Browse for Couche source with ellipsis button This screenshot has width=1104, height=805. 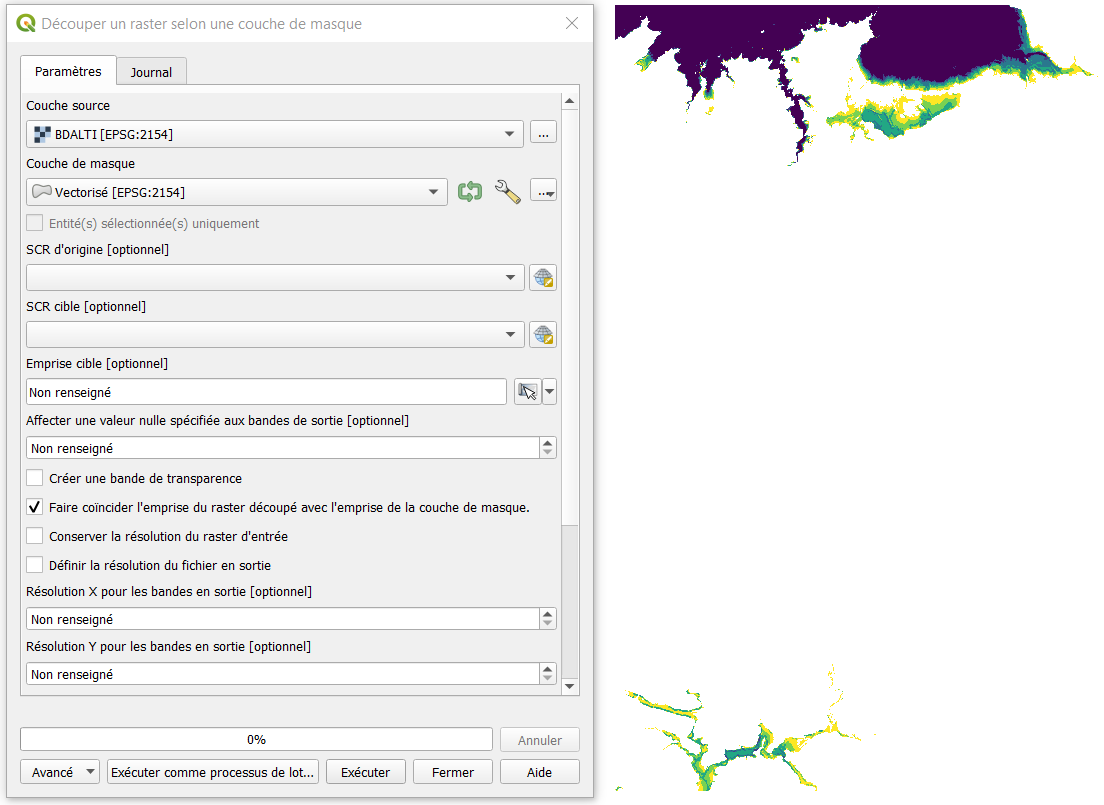543,133
